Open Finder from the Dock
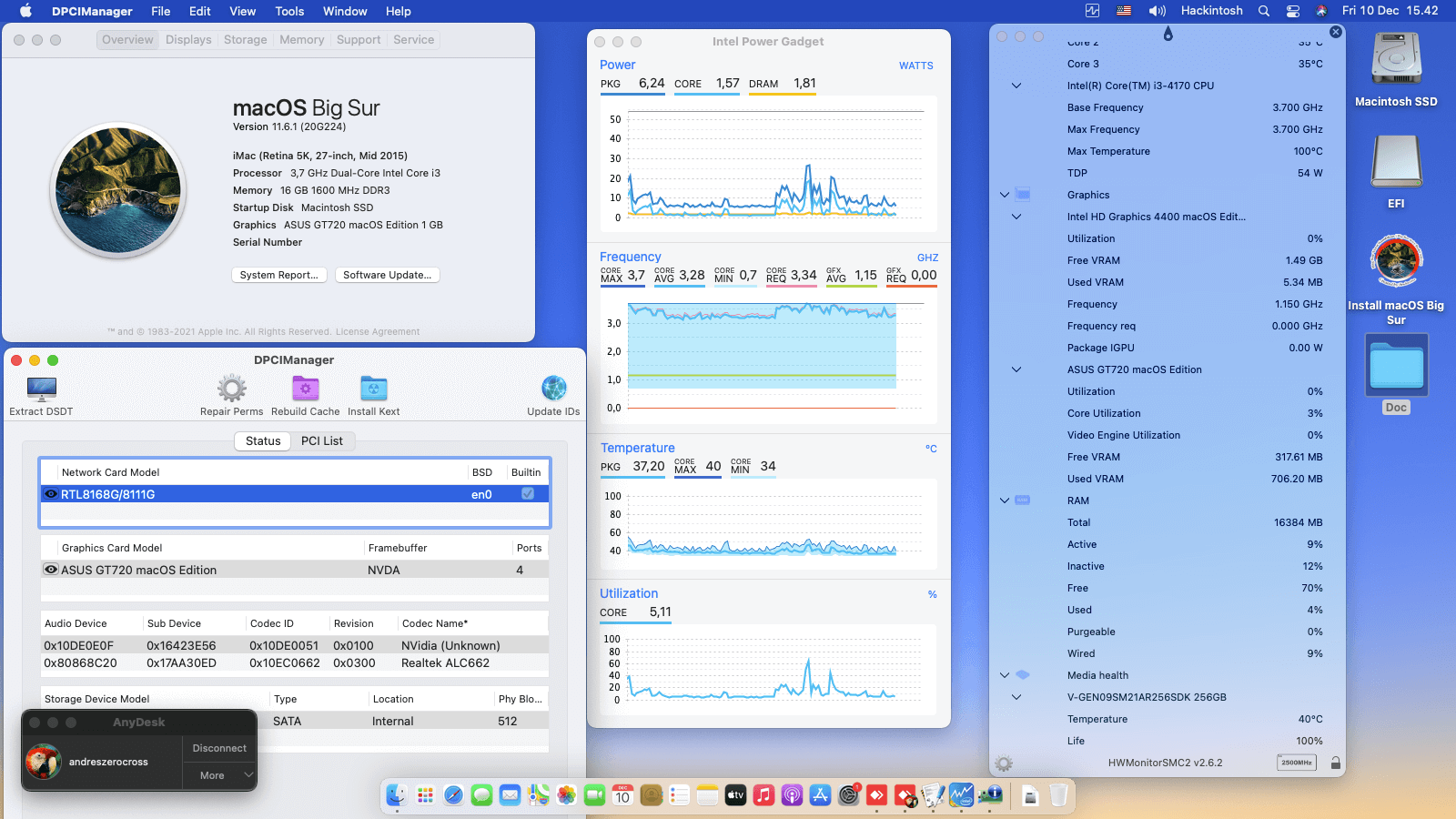Viewport: 1456px width, 819px height. [397, 795]
